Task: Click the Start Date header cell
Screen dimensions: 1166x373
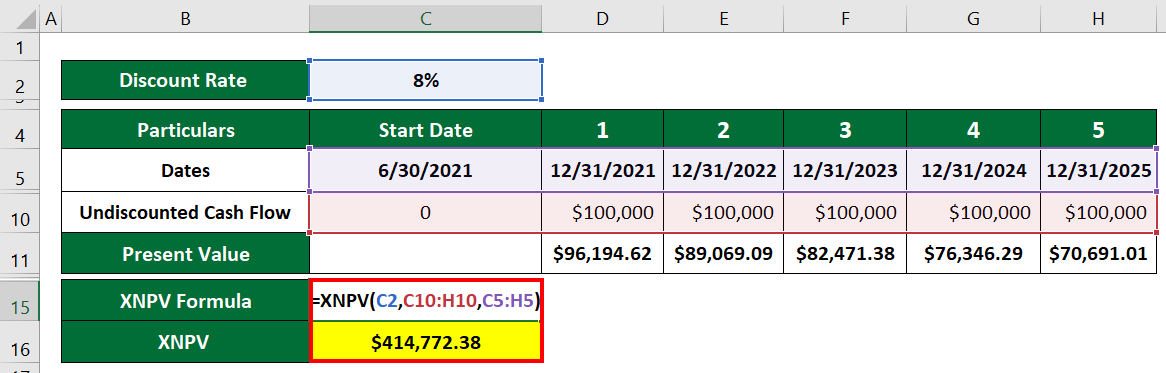Action: pos(425,130)
